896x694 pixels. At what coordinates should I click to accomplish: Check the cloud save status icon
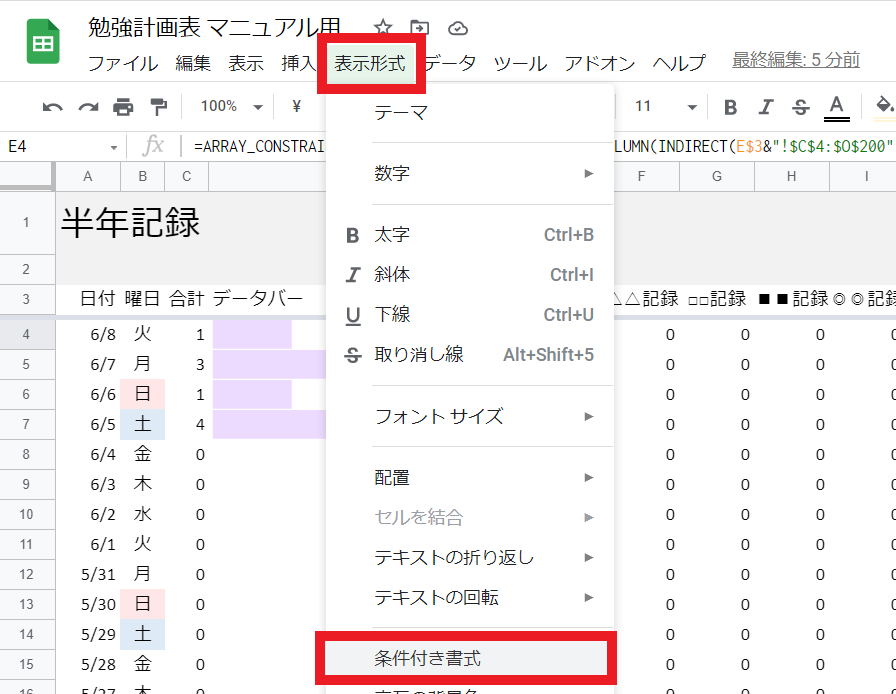[458, 28]
